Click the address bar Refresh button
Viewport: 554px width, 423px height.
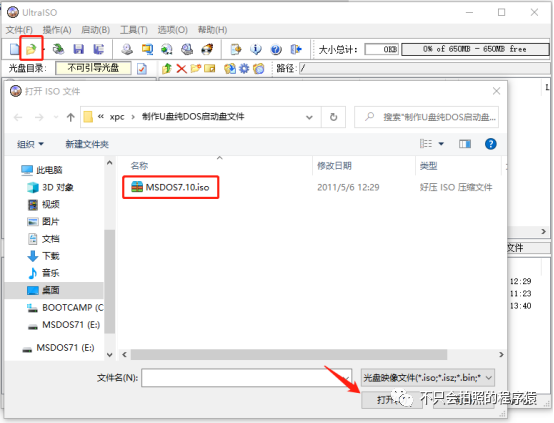click(x=333, y=117)
